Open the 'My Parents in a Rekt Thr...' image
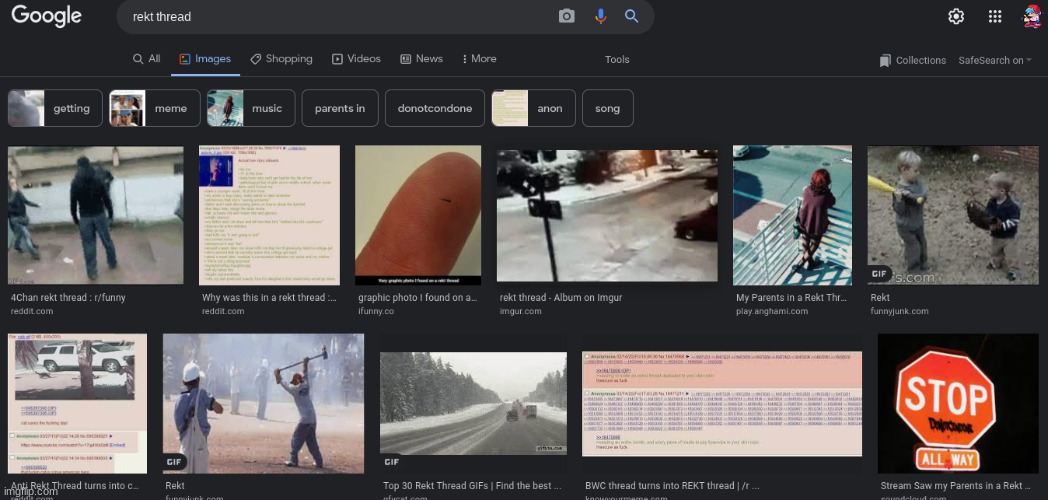Screen dimensions: 1048x500 [792, 215]
